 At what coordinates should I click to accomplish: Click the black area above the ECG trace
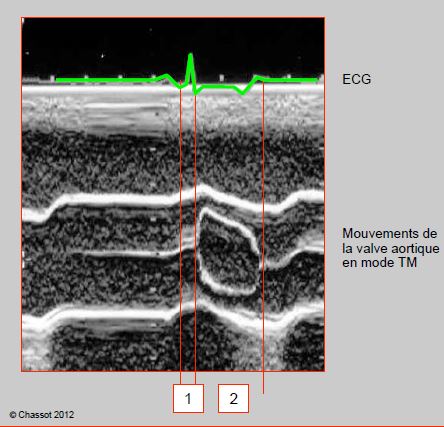tap(100, 43)
